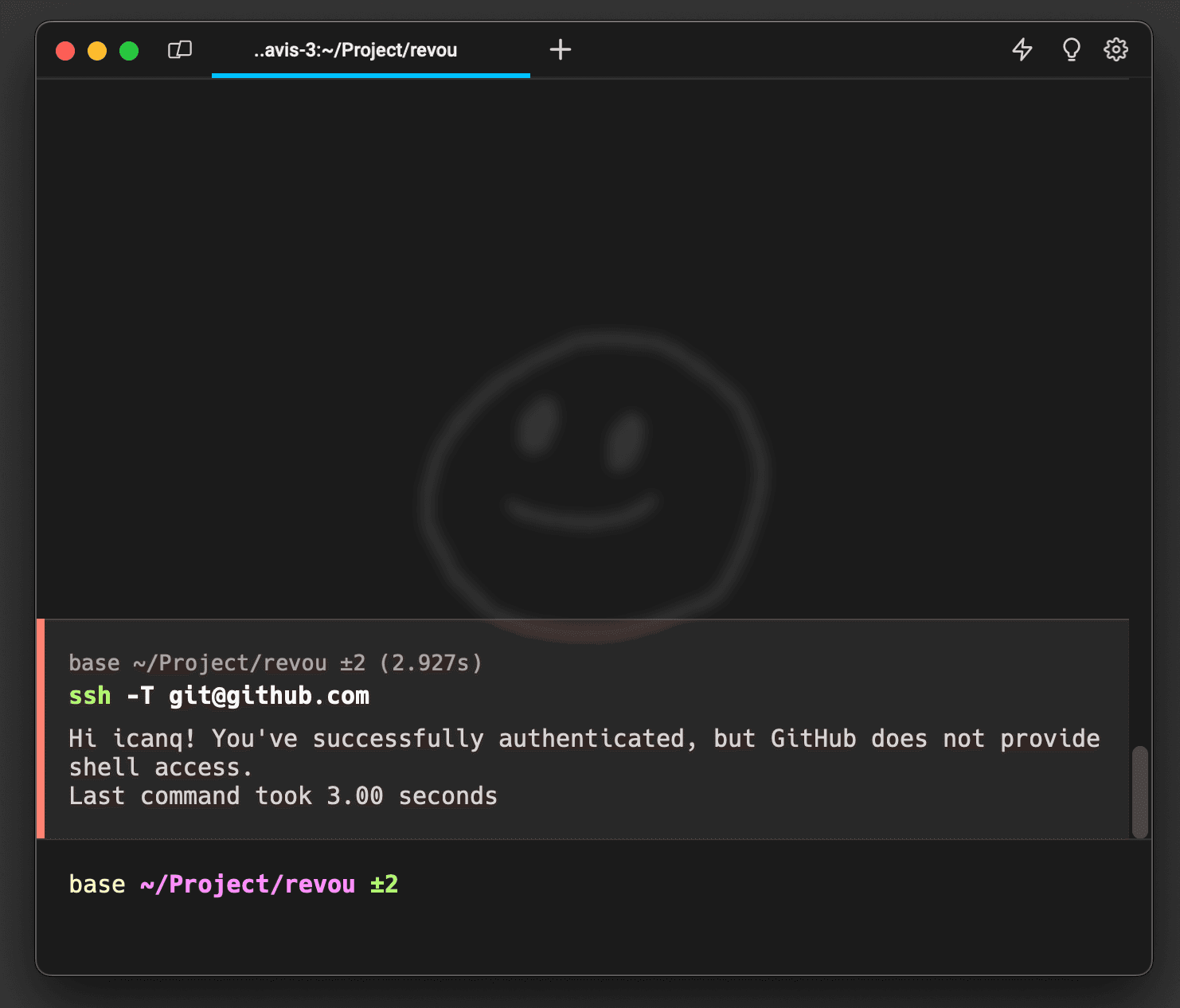Click the 'shell access.' output line

161,768
